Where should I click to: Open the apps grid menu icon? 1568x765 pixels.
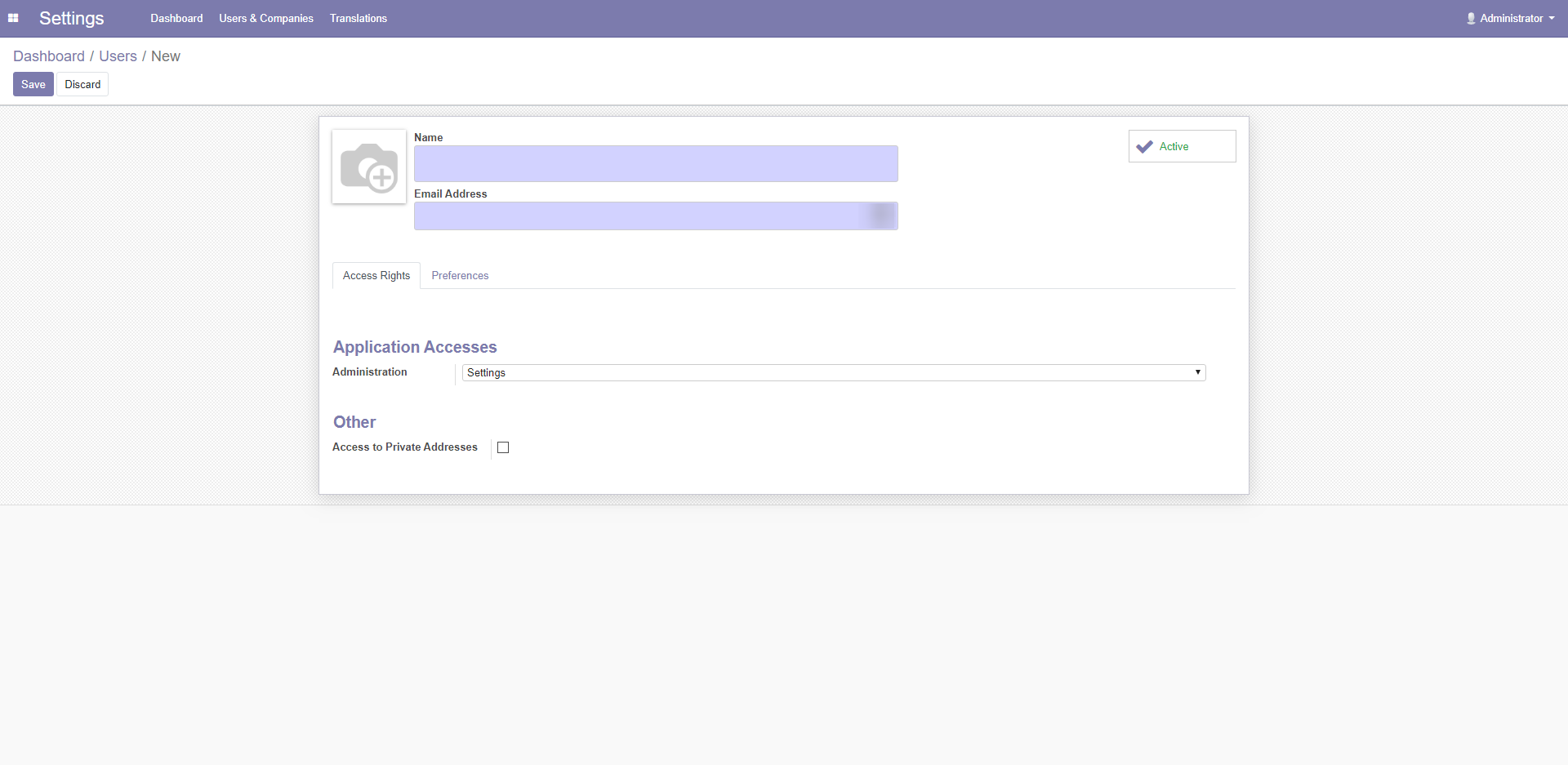tap(13, 18)
